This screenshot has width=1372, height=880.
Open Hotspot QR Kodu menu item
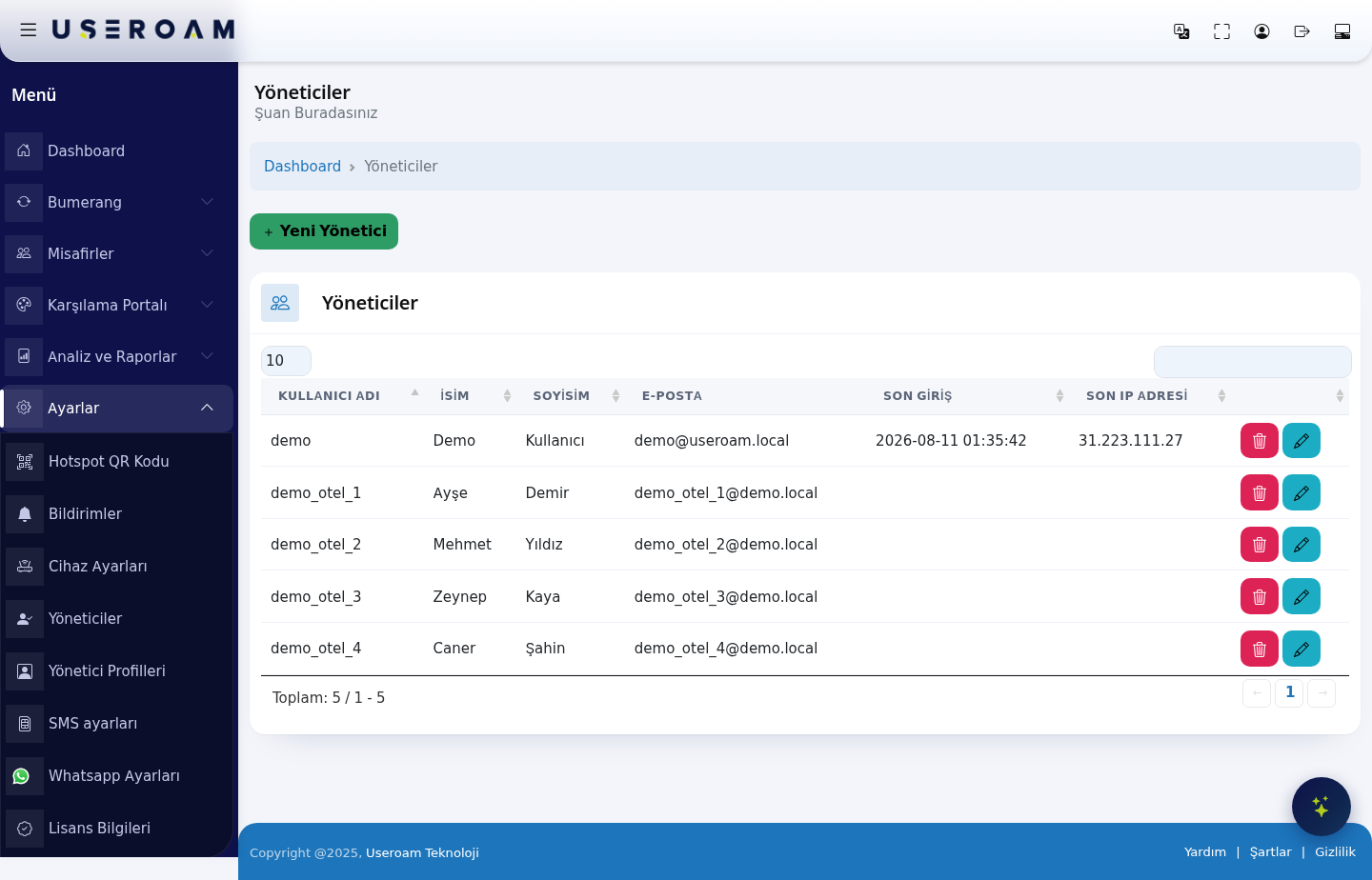(x=118, y=462)
